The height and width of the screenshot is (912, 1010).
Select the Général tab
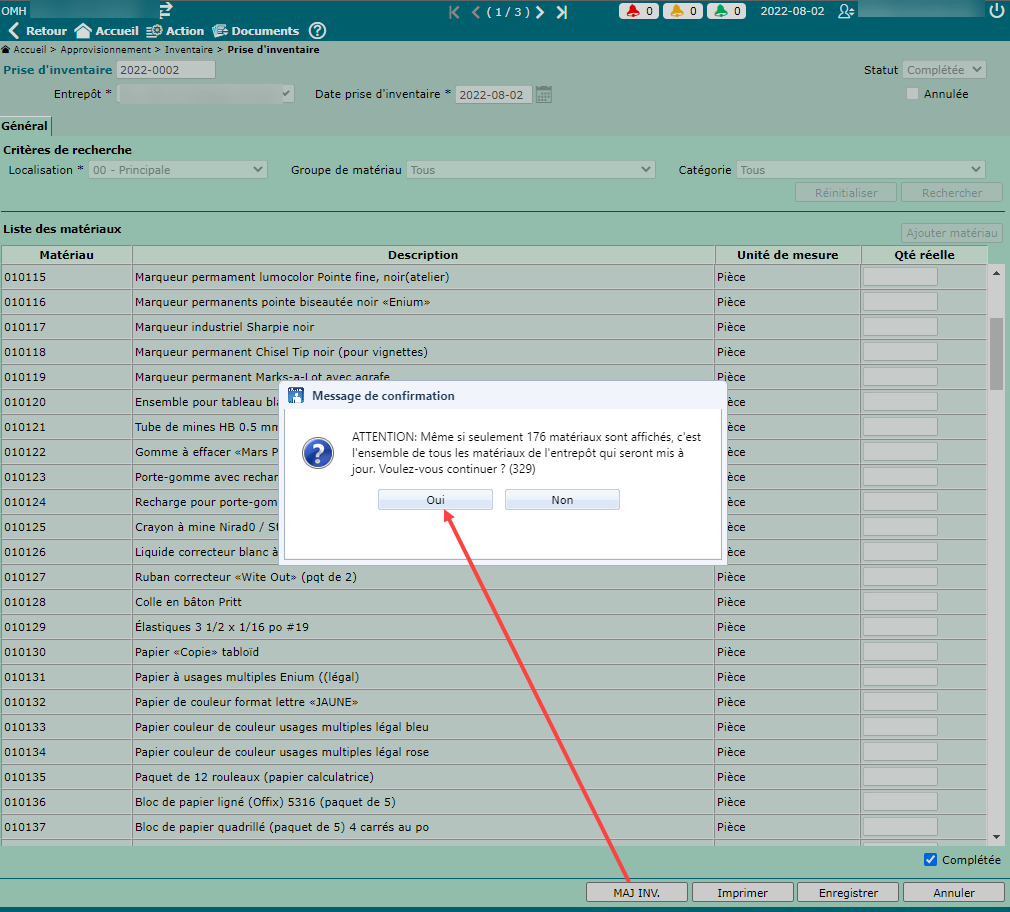tap(25, 126)
